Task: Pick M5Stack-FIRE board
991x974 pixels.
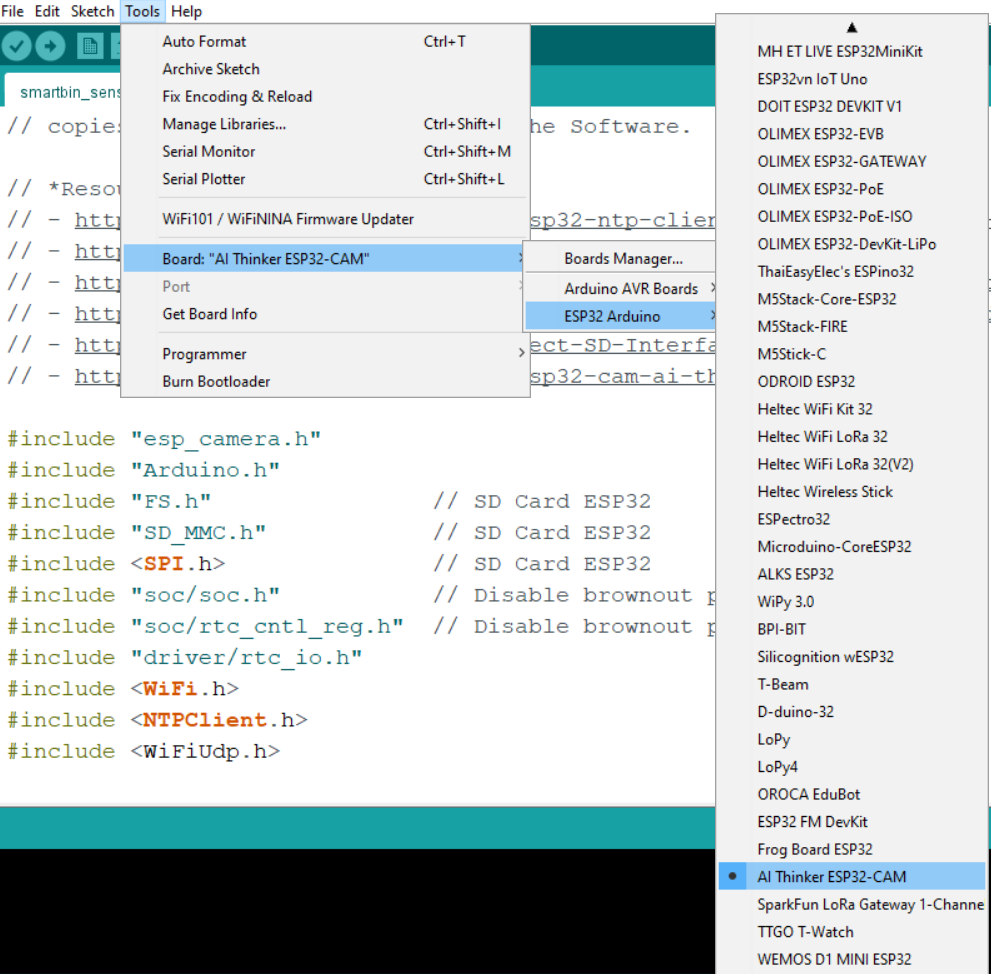Action: tap(851, 326)
